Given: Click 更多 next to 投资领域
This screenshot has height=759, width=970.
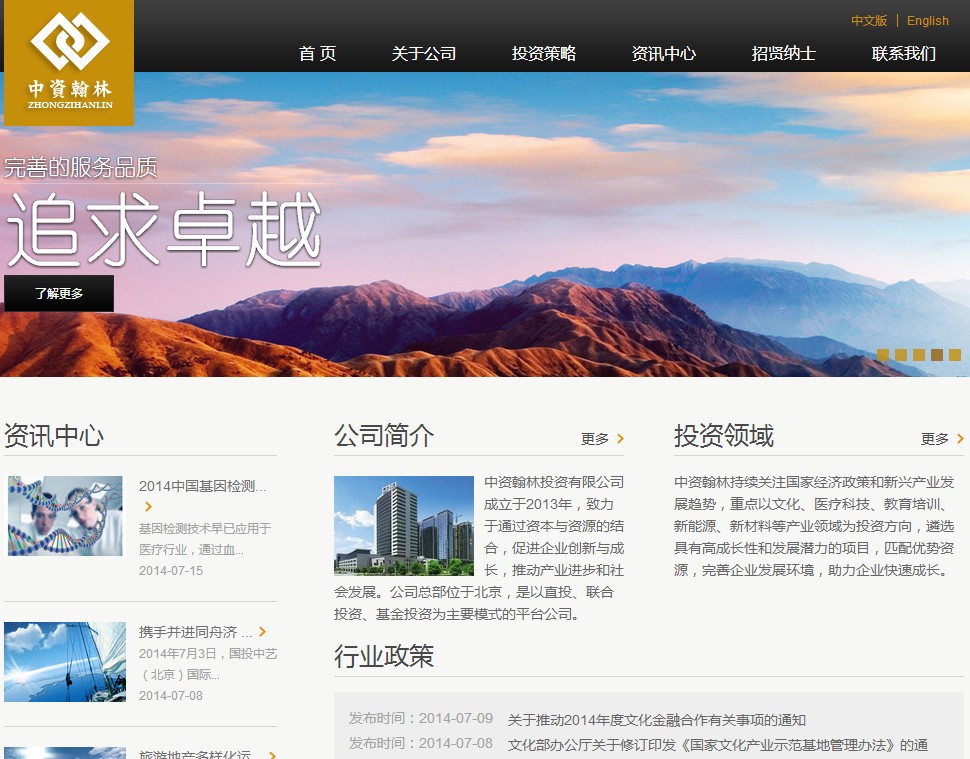Looking at the screenshot, I should click(x=934, y=439).
